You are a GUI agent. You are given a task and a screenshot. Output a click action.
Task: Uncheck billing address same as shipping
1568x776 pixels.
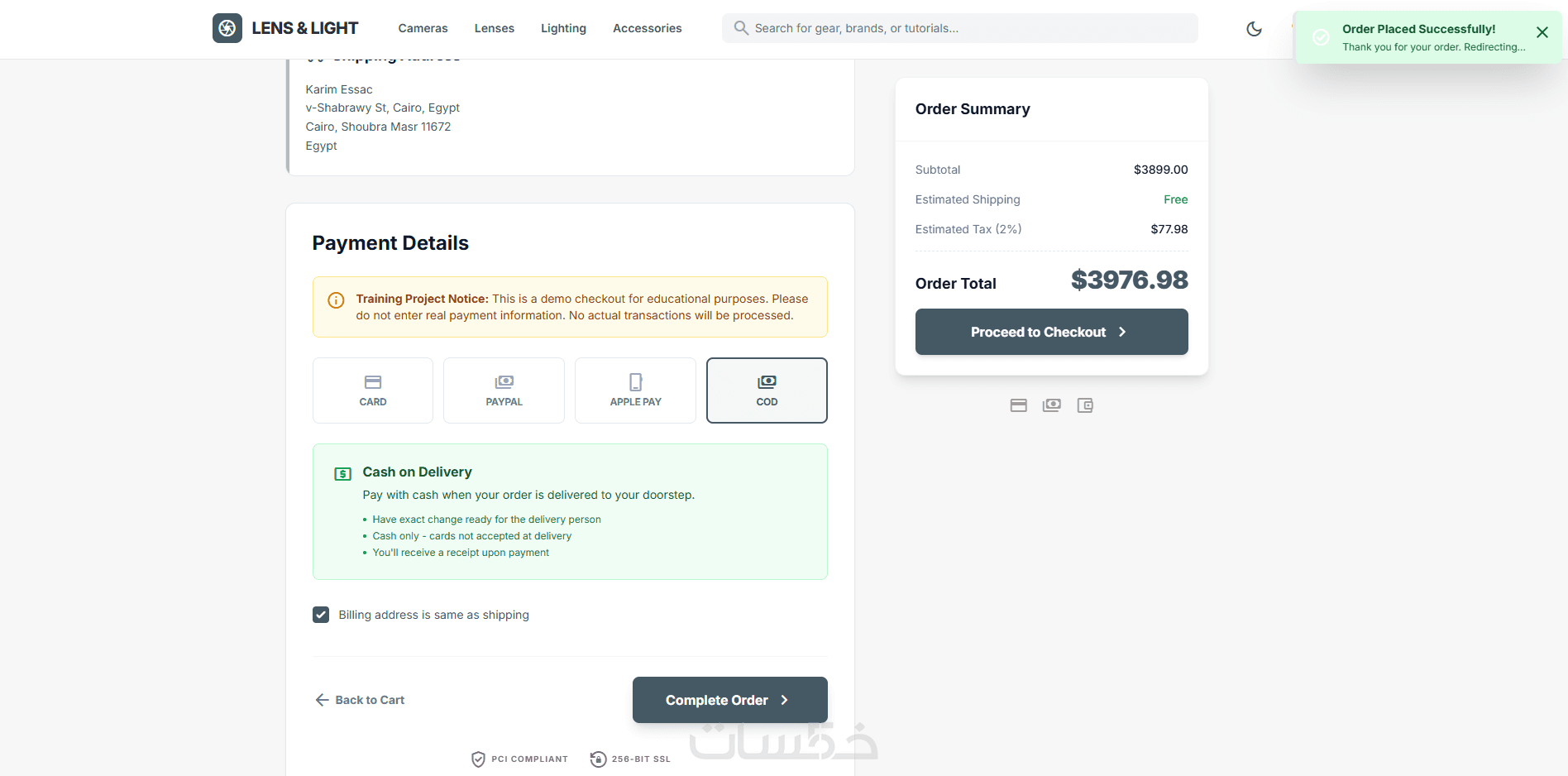(x=321, y=615)
